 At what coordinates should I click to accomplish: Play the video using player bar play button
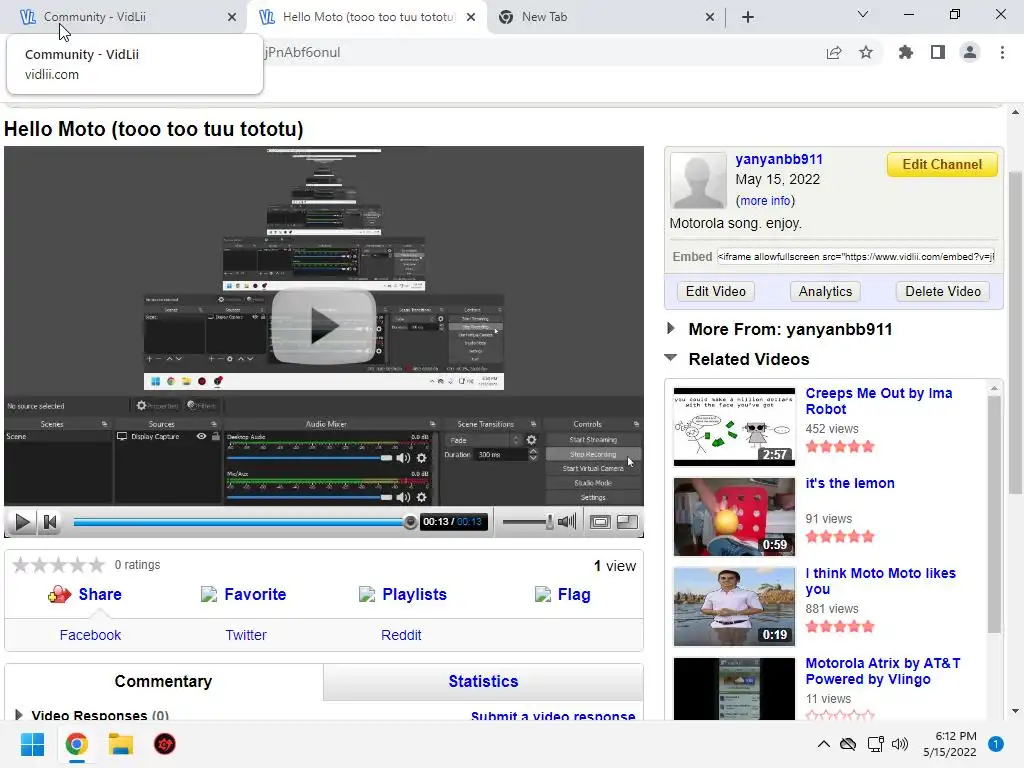(22, 522)
